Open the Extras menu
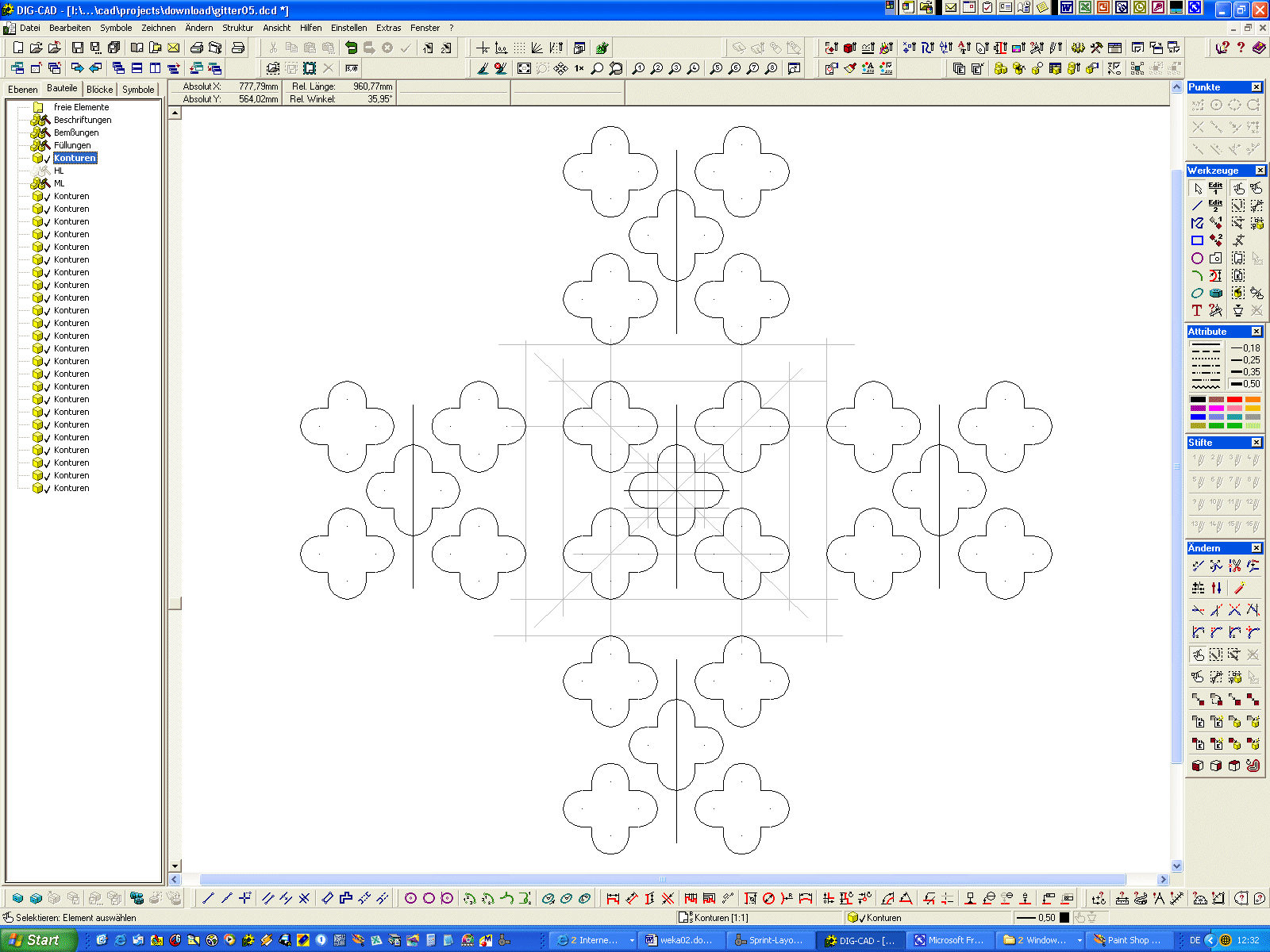1270x952 pixels. (x=388, y=28)
